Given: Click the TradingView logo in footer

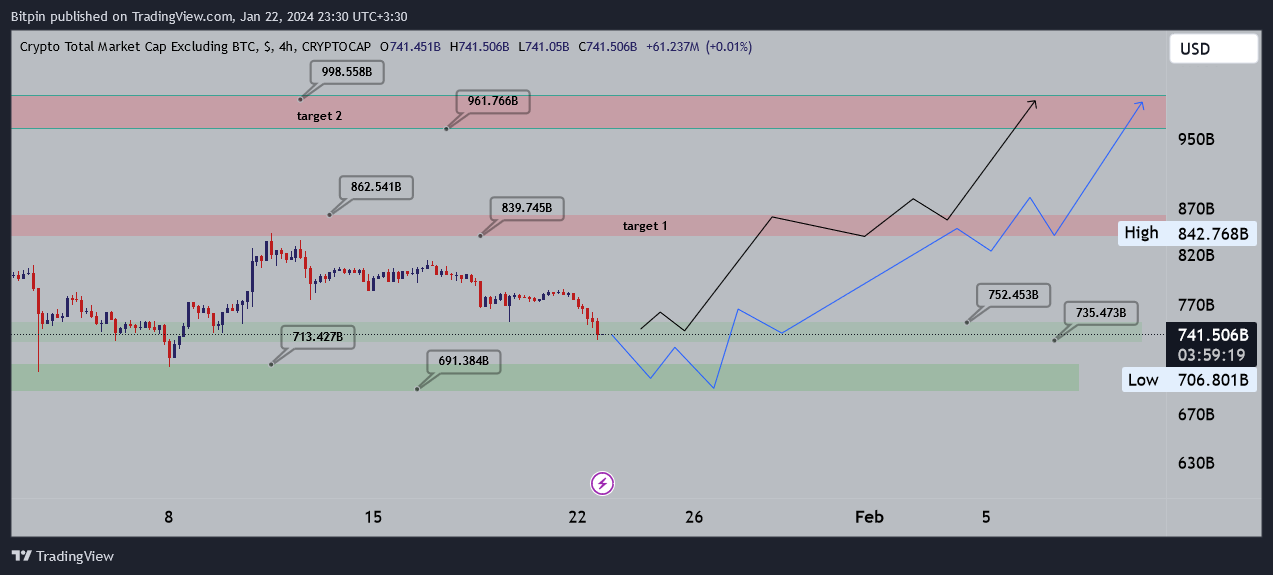Looking at the screenshot, I should point(63,556).
